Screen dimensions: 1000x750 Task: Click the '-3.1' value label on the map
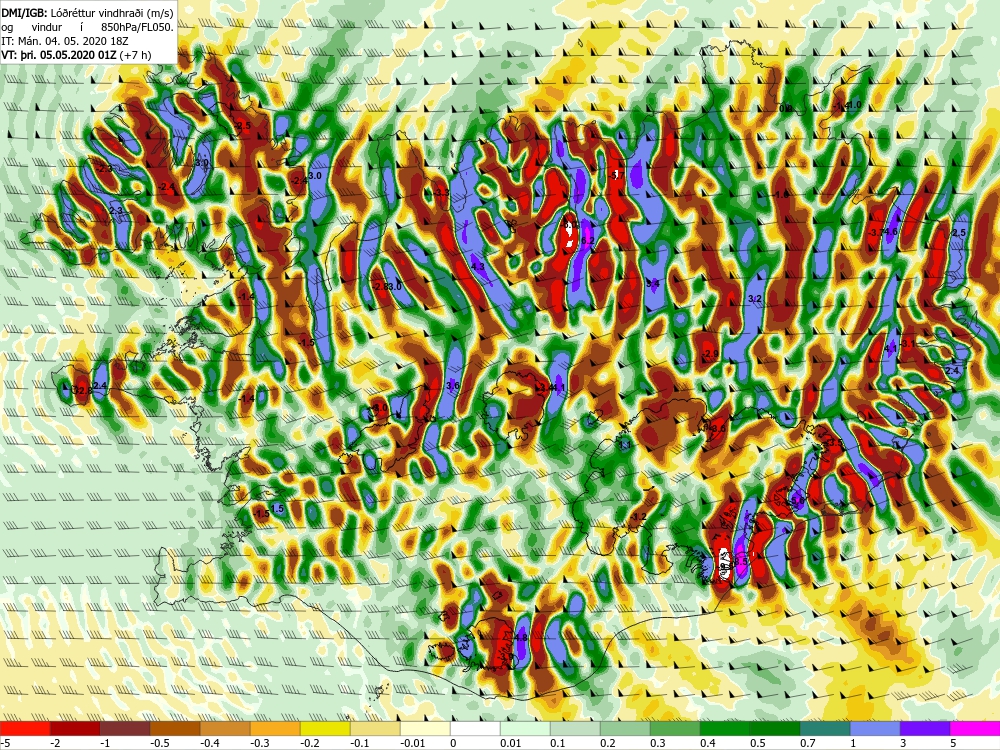(909, 344)
